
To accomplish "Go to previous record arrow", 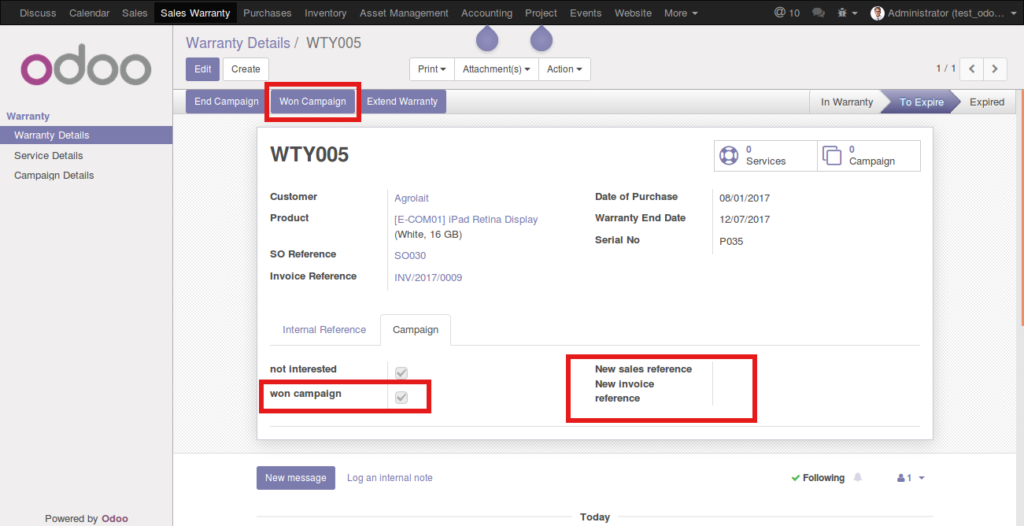I will [x=972, y=69].
